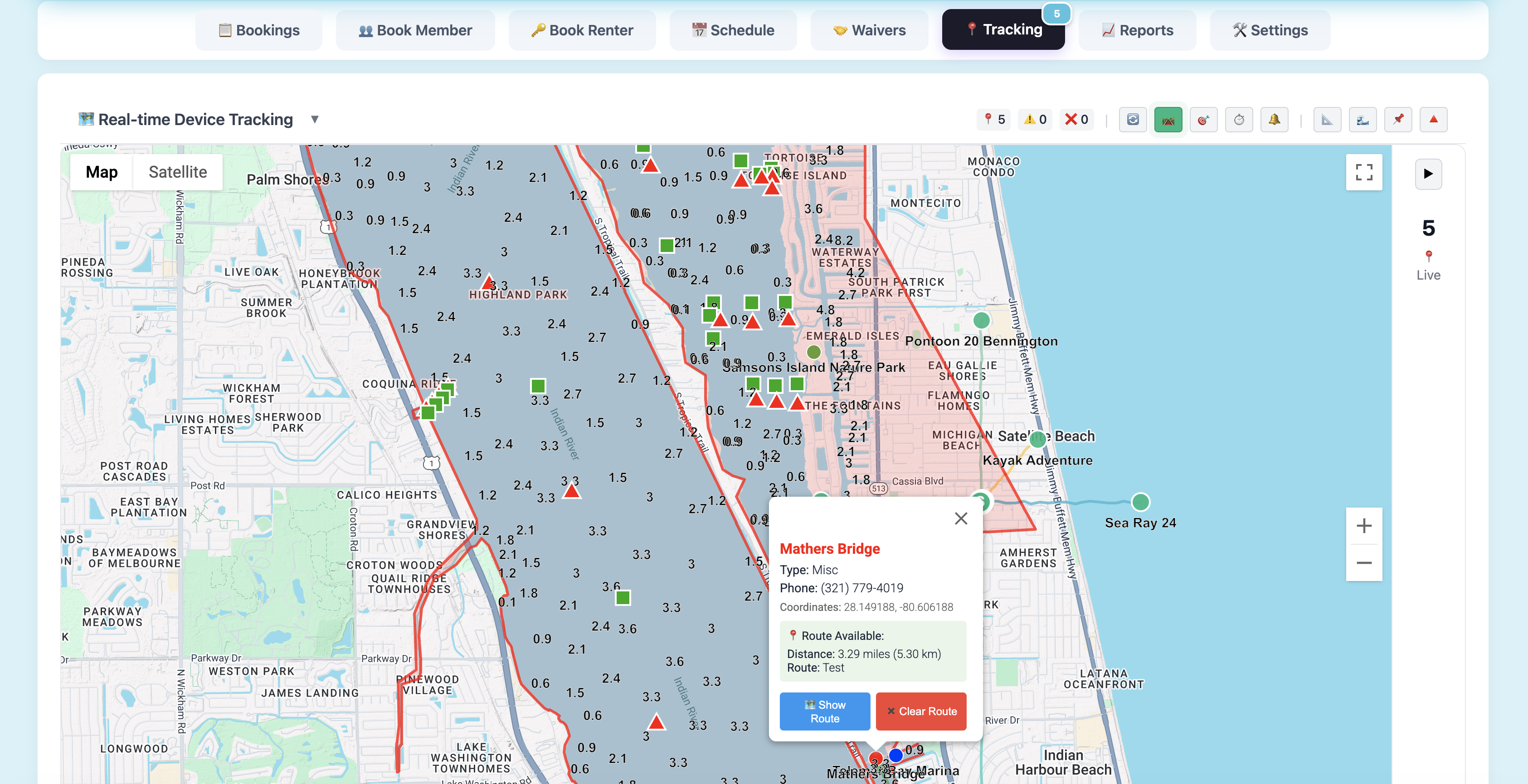Toggle the green railway route display icon
The height and width of the screenshot is (784, 1528).
click(x=1168, y=119)
